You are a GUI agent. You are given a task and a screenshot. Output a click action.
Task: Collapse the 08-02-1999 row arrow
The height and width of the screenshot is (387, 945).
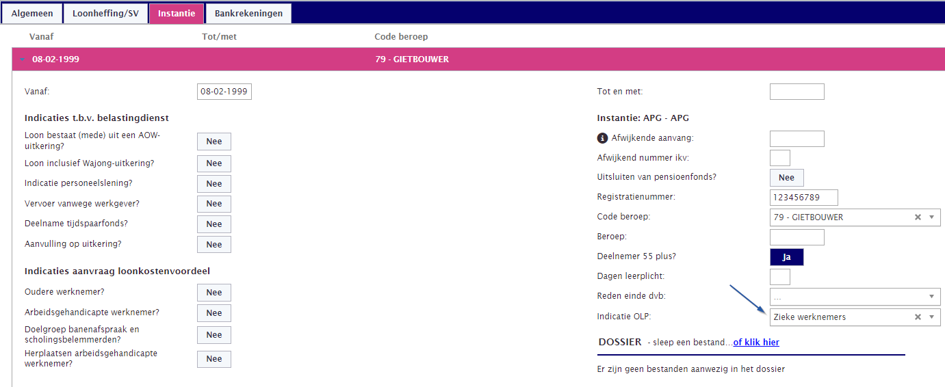tap(23, 60)
